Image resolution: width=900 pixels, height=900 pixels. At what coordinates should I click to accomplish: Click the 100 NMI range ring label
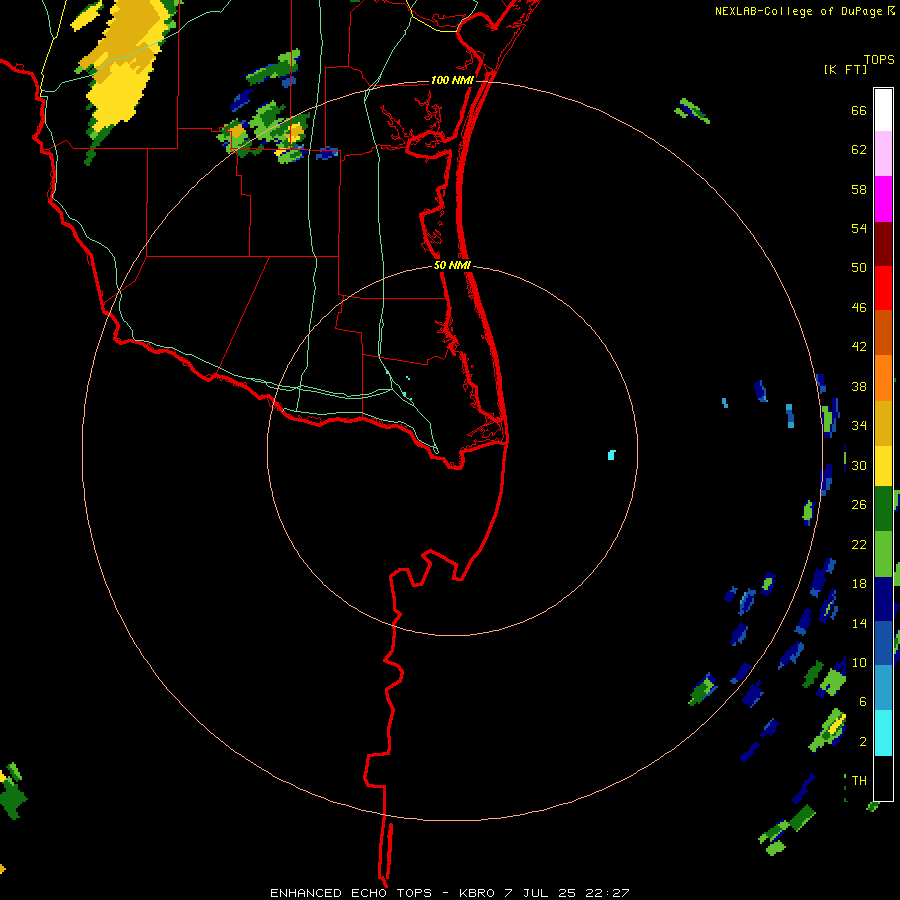(x=452, y=80)
